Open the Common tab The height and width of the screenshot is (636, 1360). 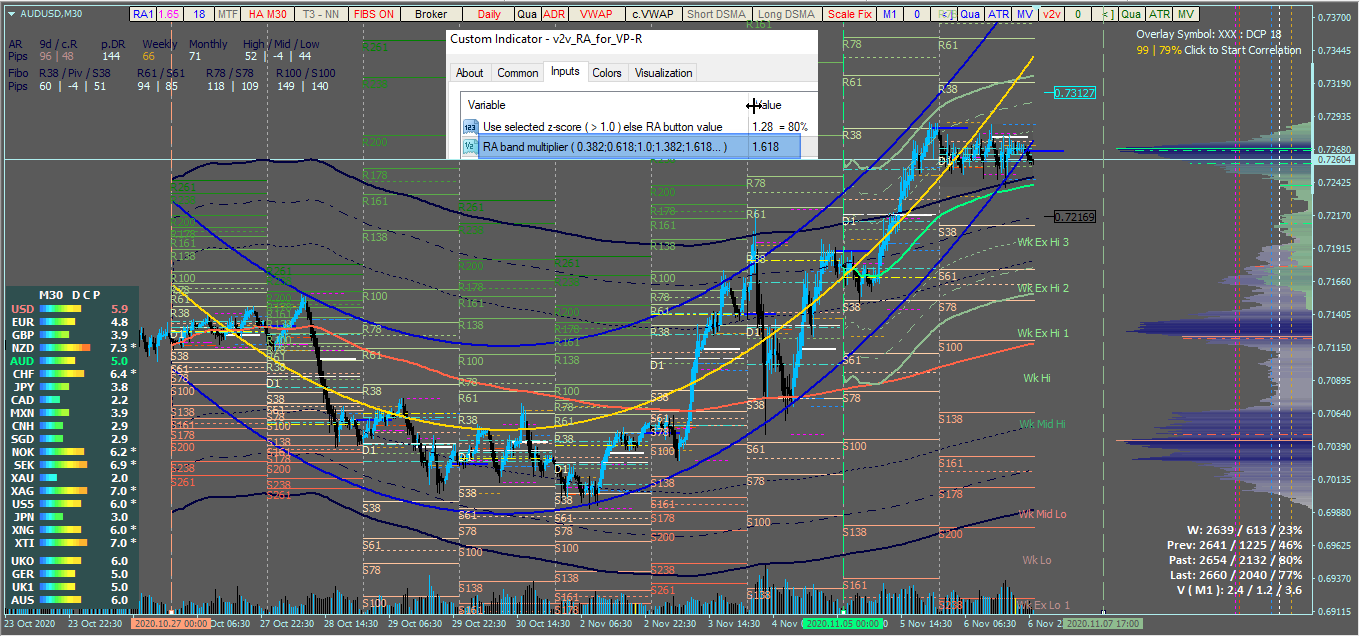517,72
